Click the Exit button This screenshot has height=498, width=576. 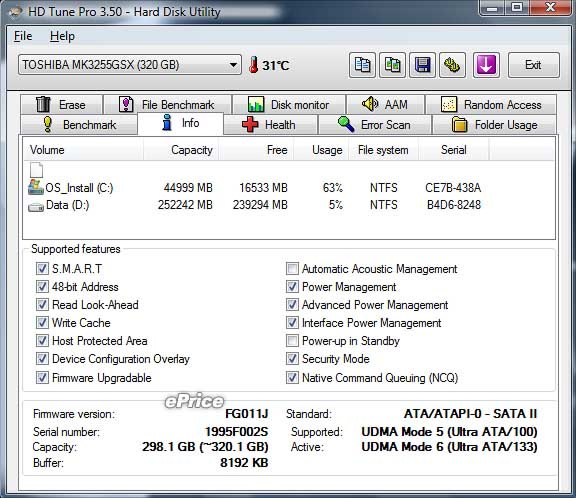point(534,65)
